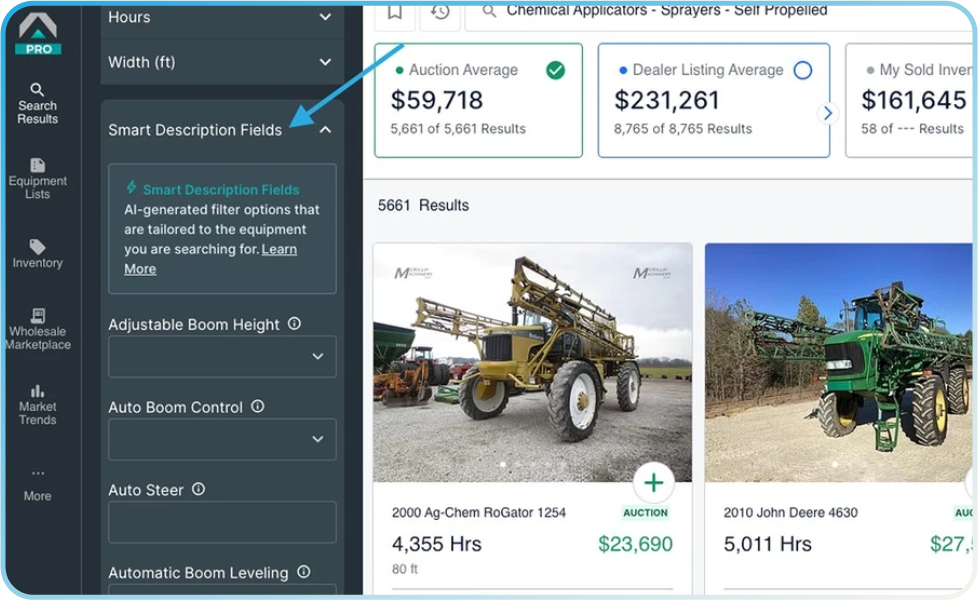Image resolution: width=978 pixels, height=600 pixels.
Task: Collapse Smart Description Fields section
Action: coord(325,130)
